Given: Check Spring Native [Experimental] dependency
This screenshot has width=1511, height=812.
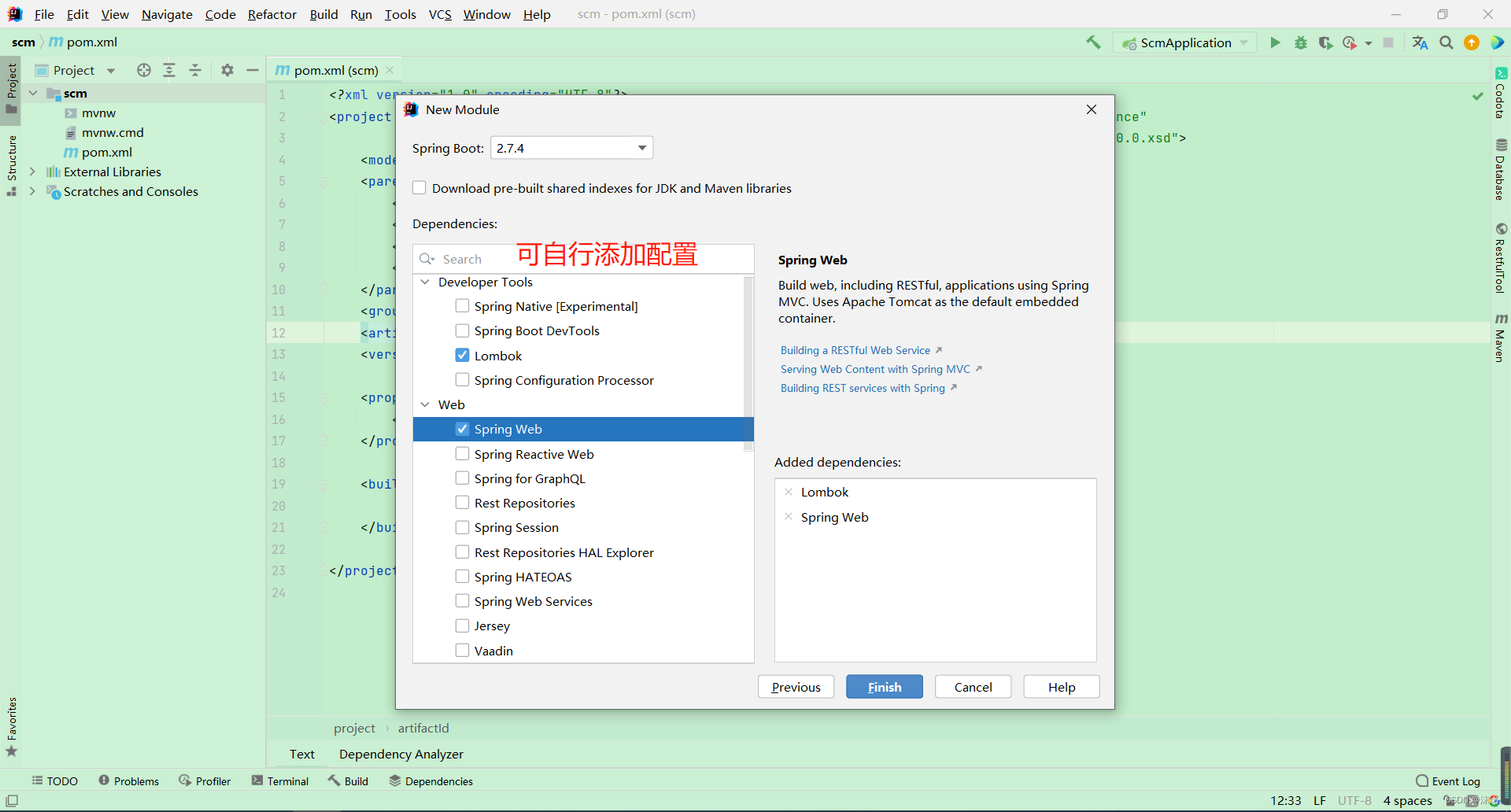Looking at the screenshot, I should (462, 306).
